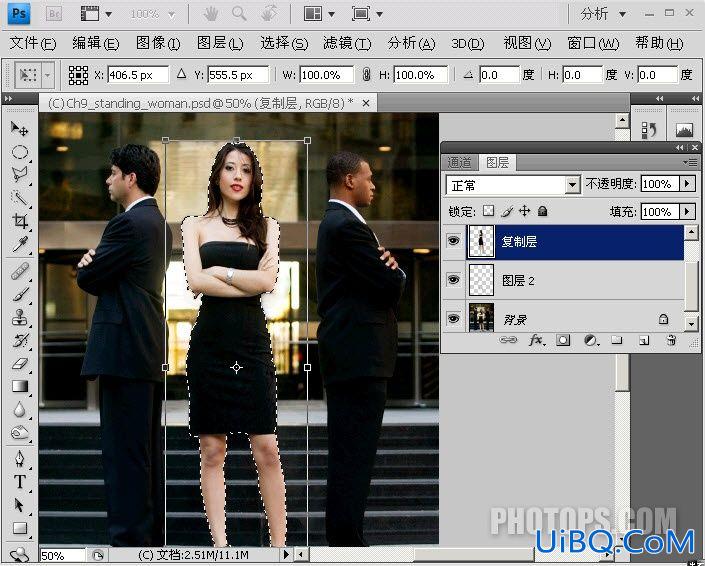Toggle lock all

point(543,211)
